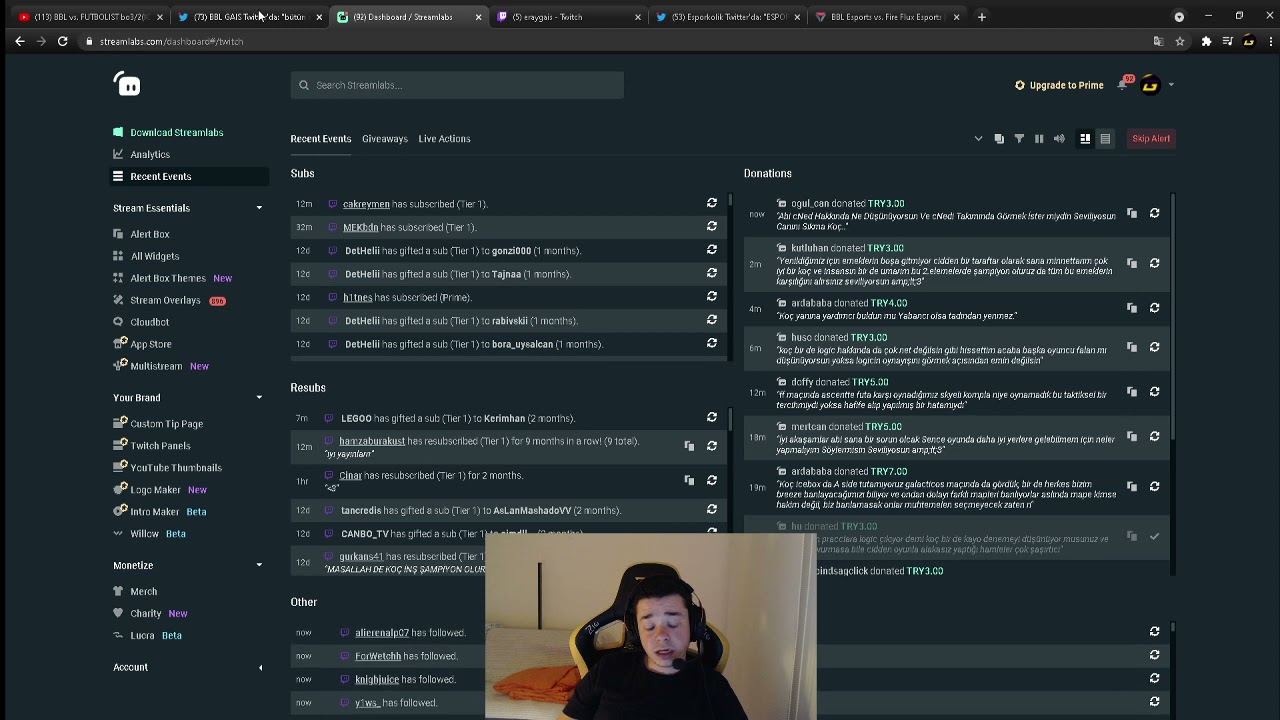Expand the Account section
The height and width of the screenshot is (720, 1280).
point(260,667)
